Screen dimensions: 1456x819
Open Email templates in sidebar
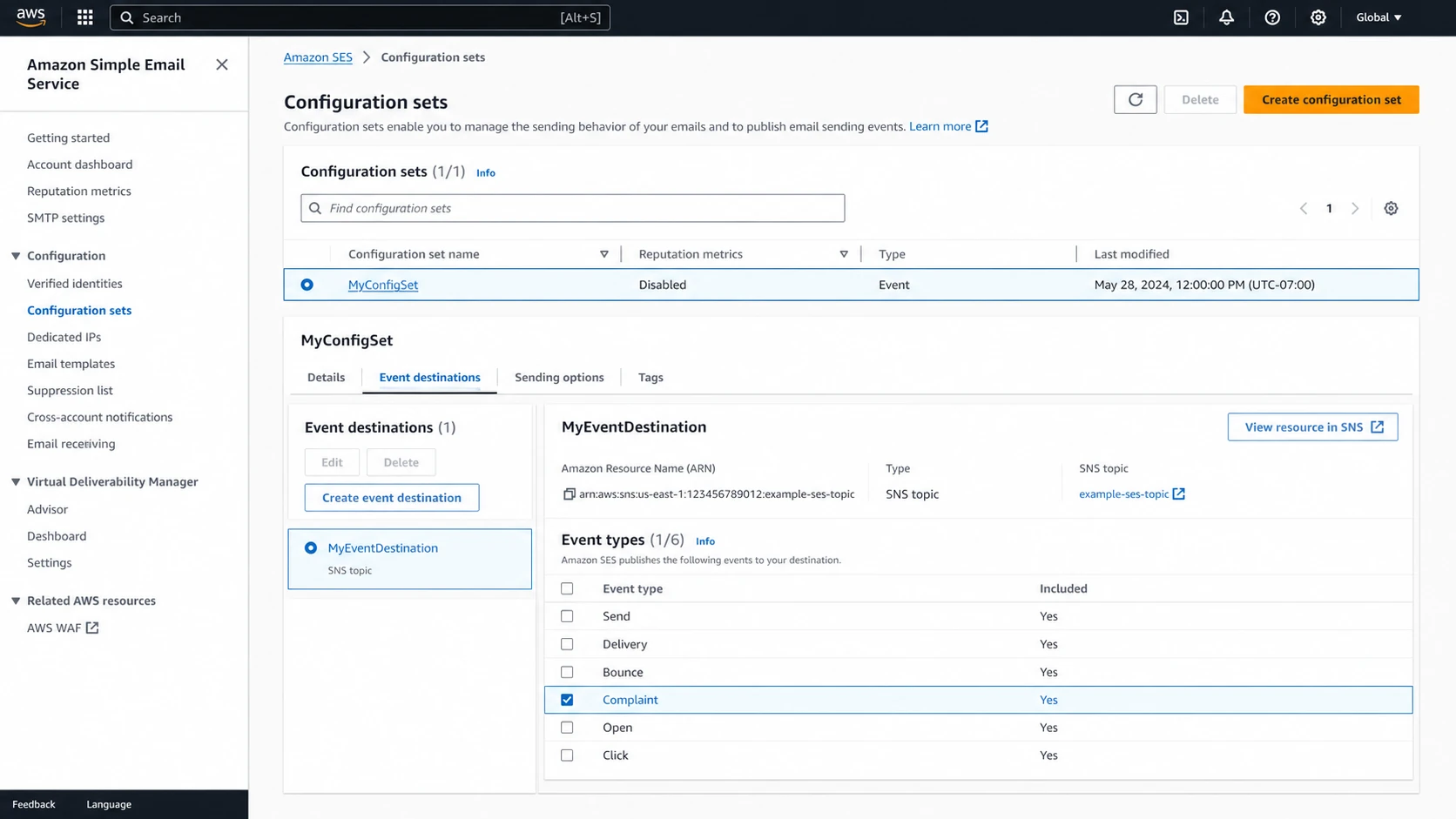71,364
